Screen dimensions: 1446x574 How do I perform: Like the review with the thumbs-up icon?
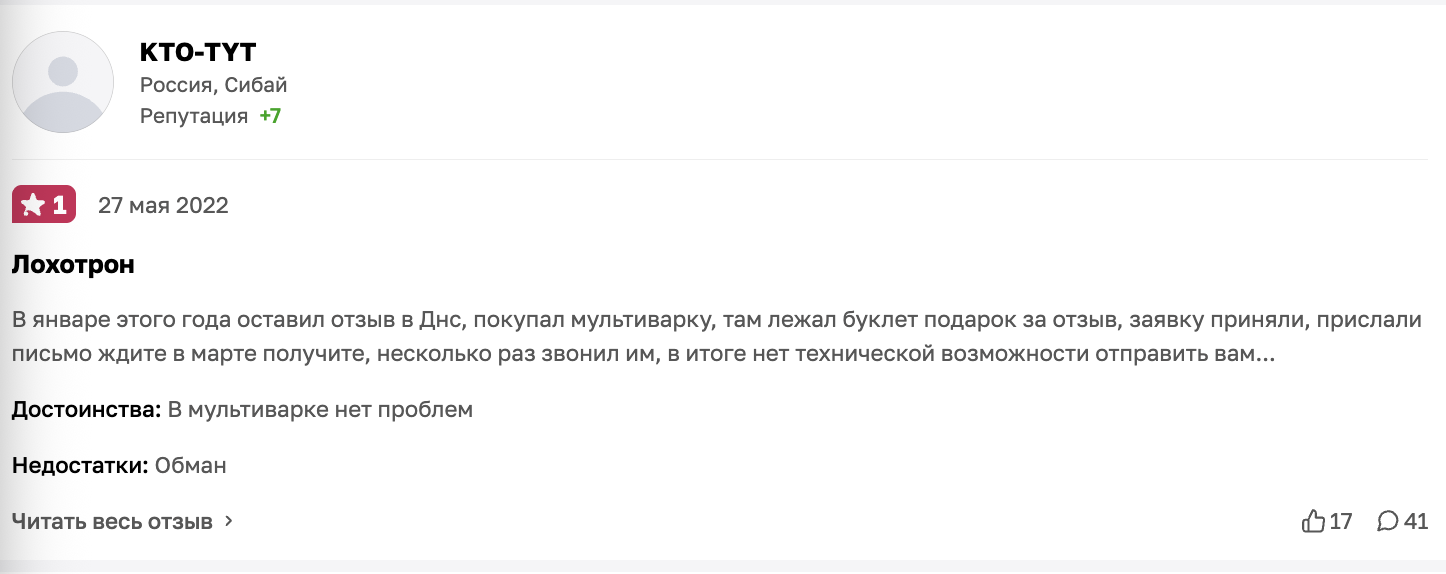pyautogui.click(x=1312, y=521)
